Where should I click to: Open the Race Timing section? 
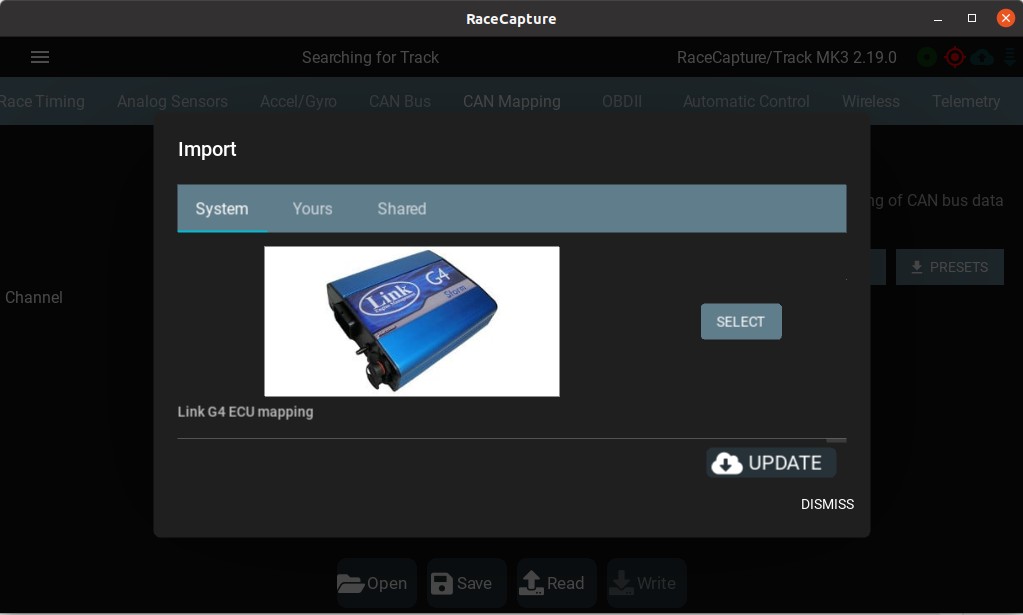click(x=42, y=102)
